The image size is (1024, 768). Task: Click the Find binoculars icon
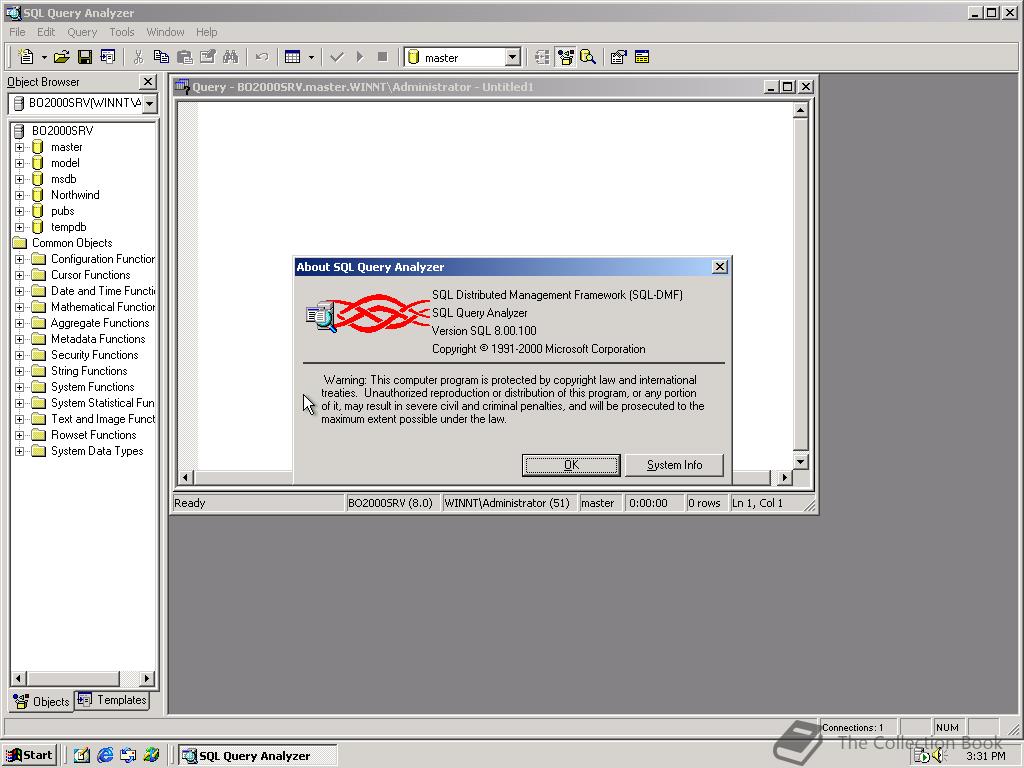click(231, 57)
